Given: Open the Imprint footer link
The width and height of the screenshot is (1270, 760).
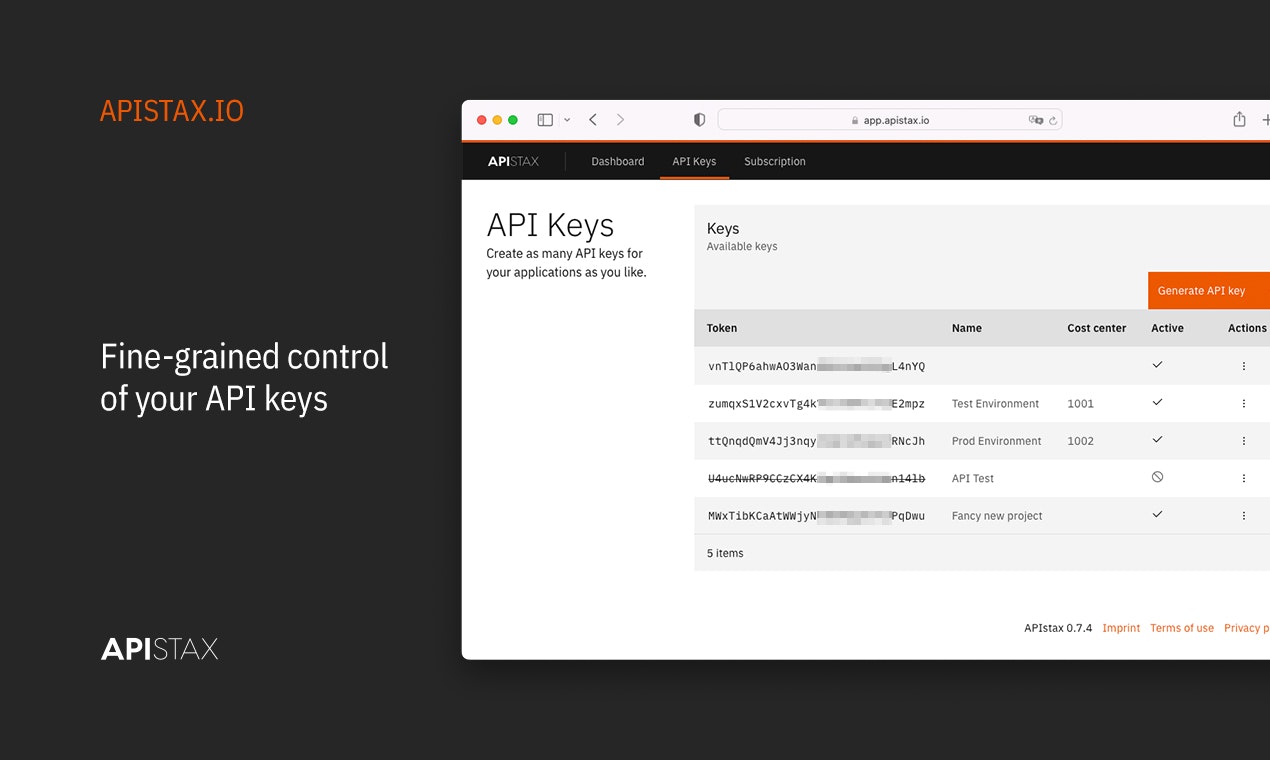Looking at the screenshot, I should click(x=1121, y=628).
